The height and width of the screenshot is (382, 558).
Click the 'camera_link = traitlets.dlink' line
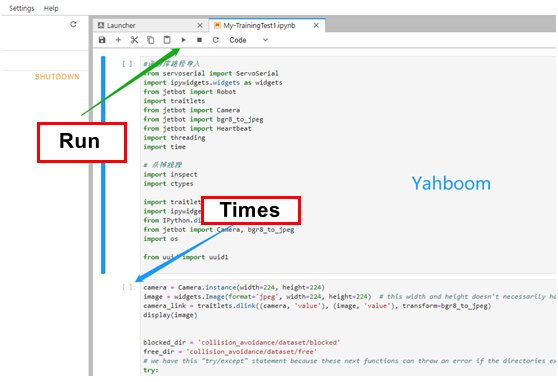317,306
